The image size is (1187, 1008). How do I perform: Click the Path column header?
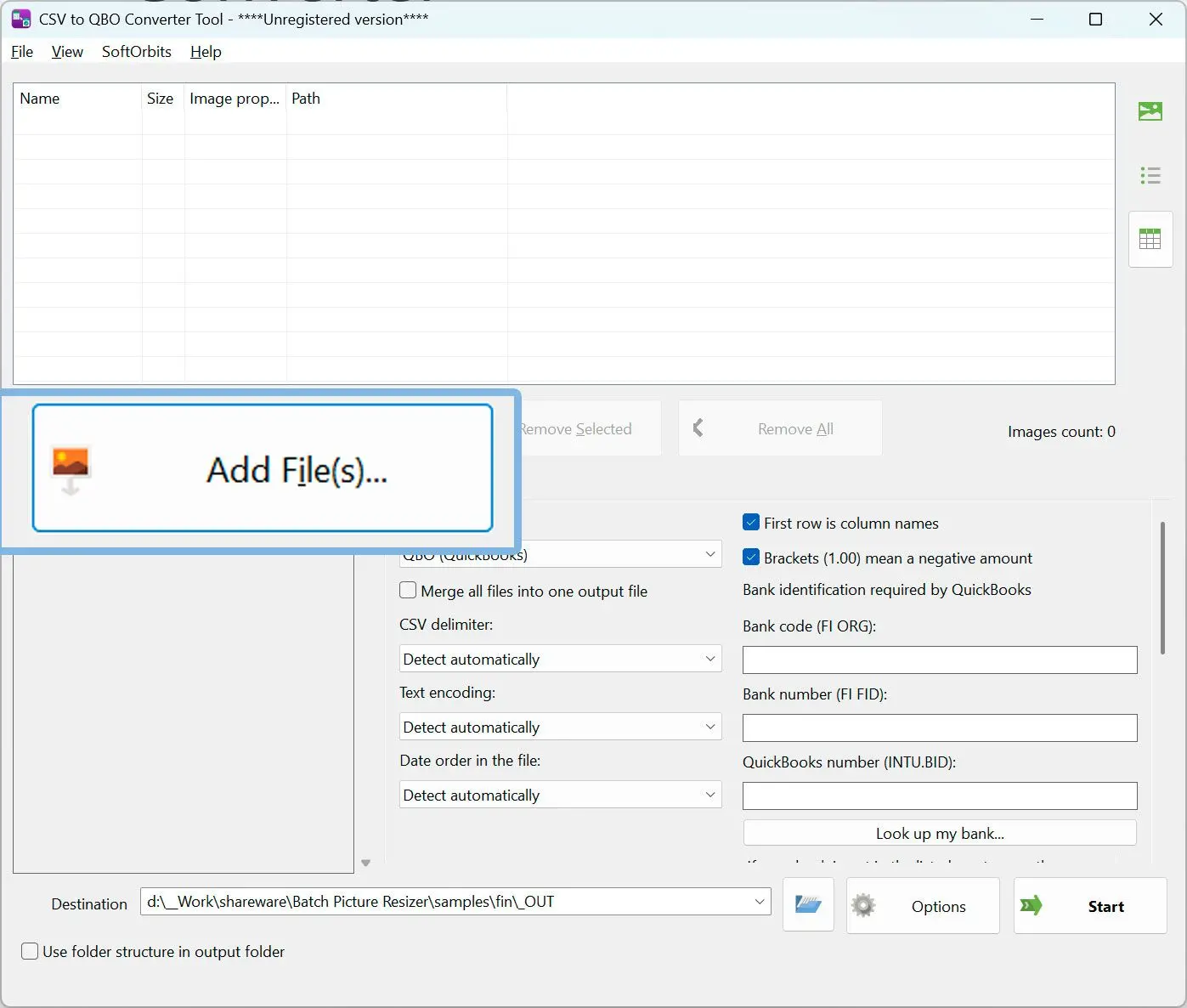pos(397,99)
